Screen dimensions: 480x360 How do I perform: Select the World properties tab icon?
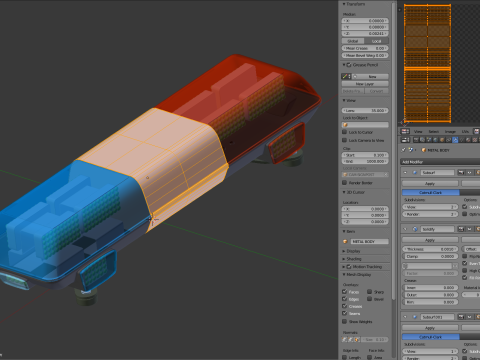pos(436,140)
